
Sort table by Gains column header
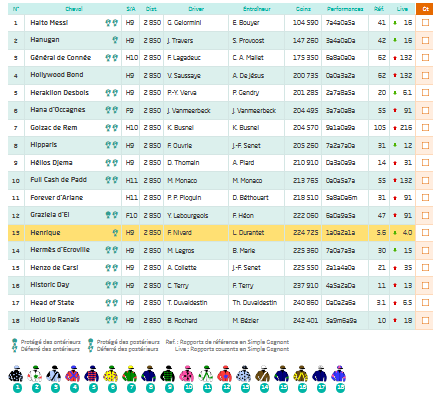pos(303,9)
